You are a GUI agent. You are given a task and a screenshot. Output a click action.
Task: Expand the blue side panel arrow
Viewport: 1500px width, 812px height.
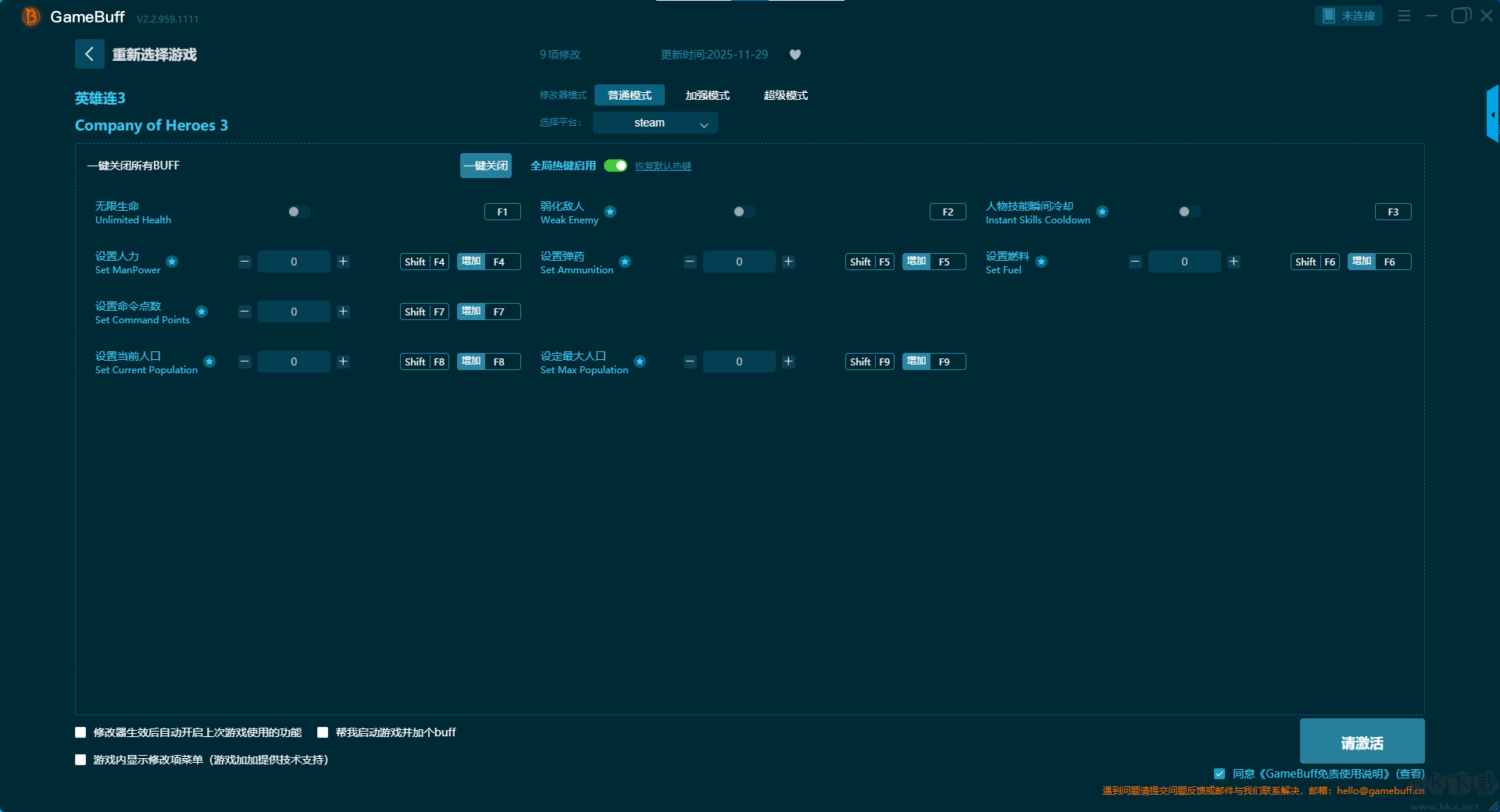[1492, 115]
